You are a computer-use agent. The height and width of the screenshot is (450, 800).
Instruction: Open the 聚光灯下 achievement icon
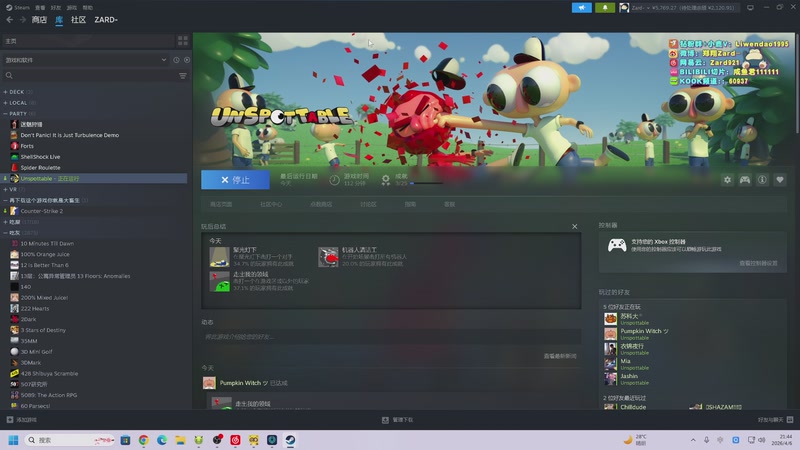[x=219, y=257]
